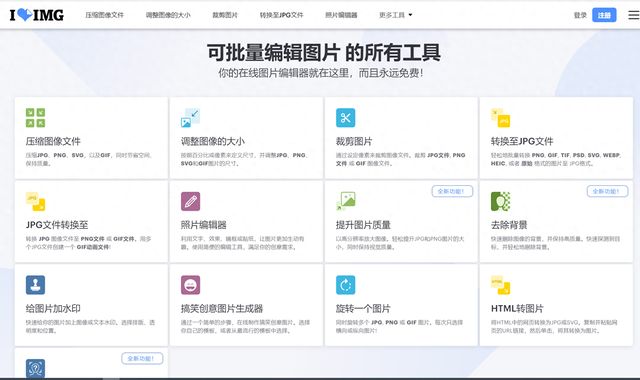Image resolution: width=640 pixels, height=380 pixels.
Task: Open the 转换至JPG文件 card title
Action: (522, 142)
